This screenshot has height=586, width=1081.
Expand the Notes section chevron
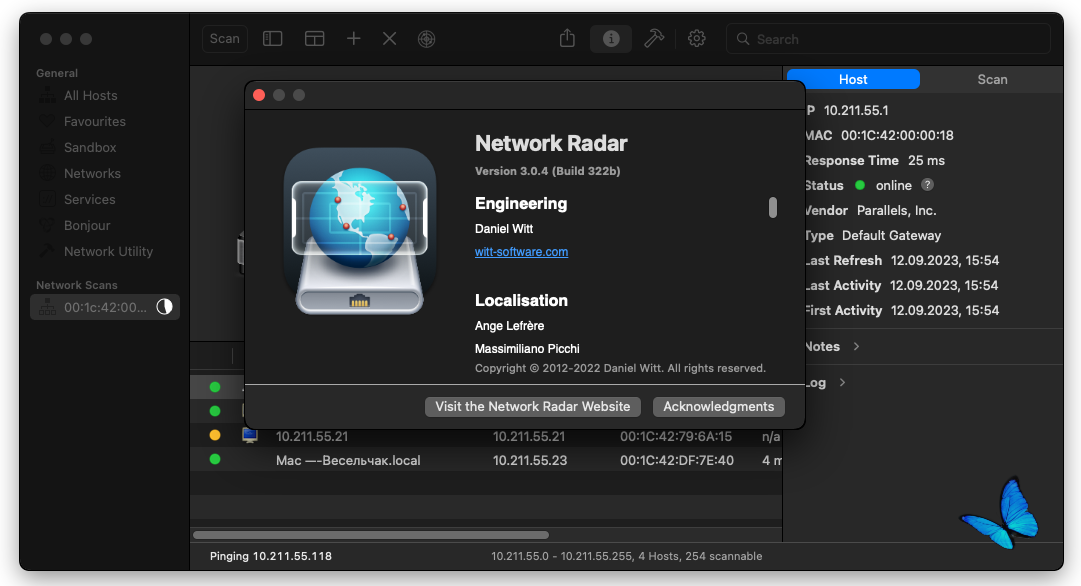856,347
